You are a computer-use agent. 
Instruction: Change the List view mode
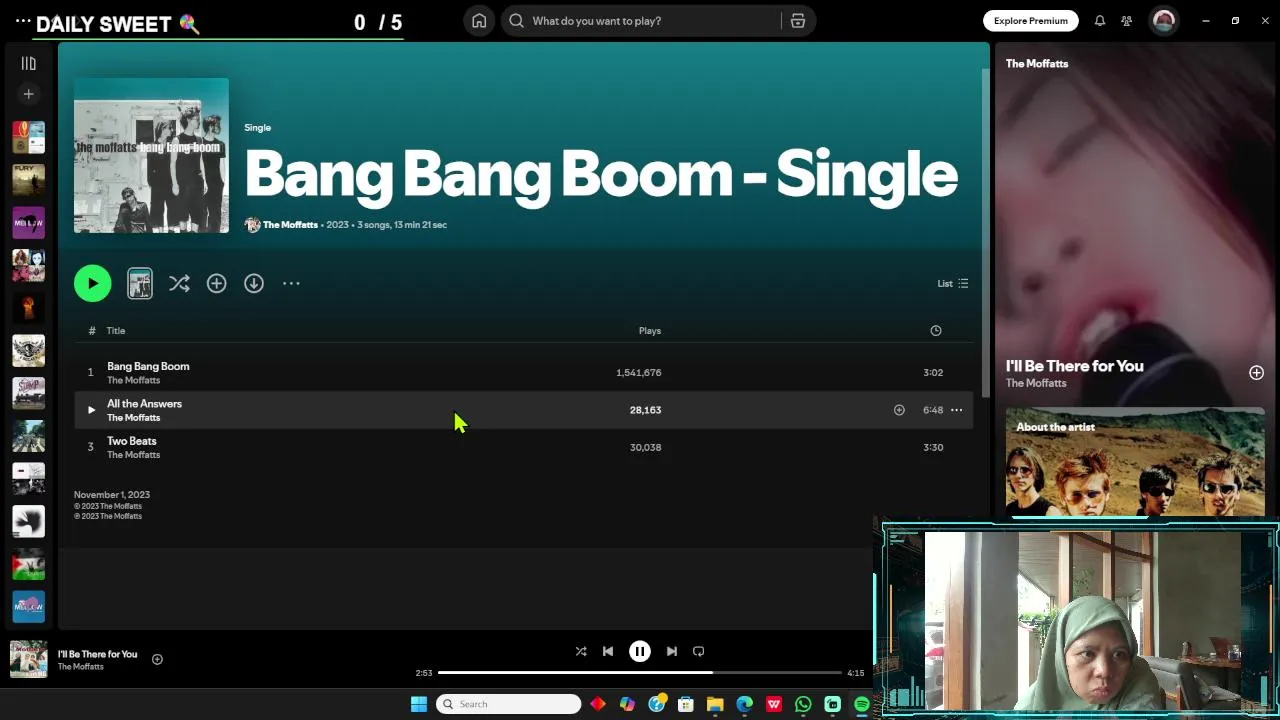[x=952, y=284]
